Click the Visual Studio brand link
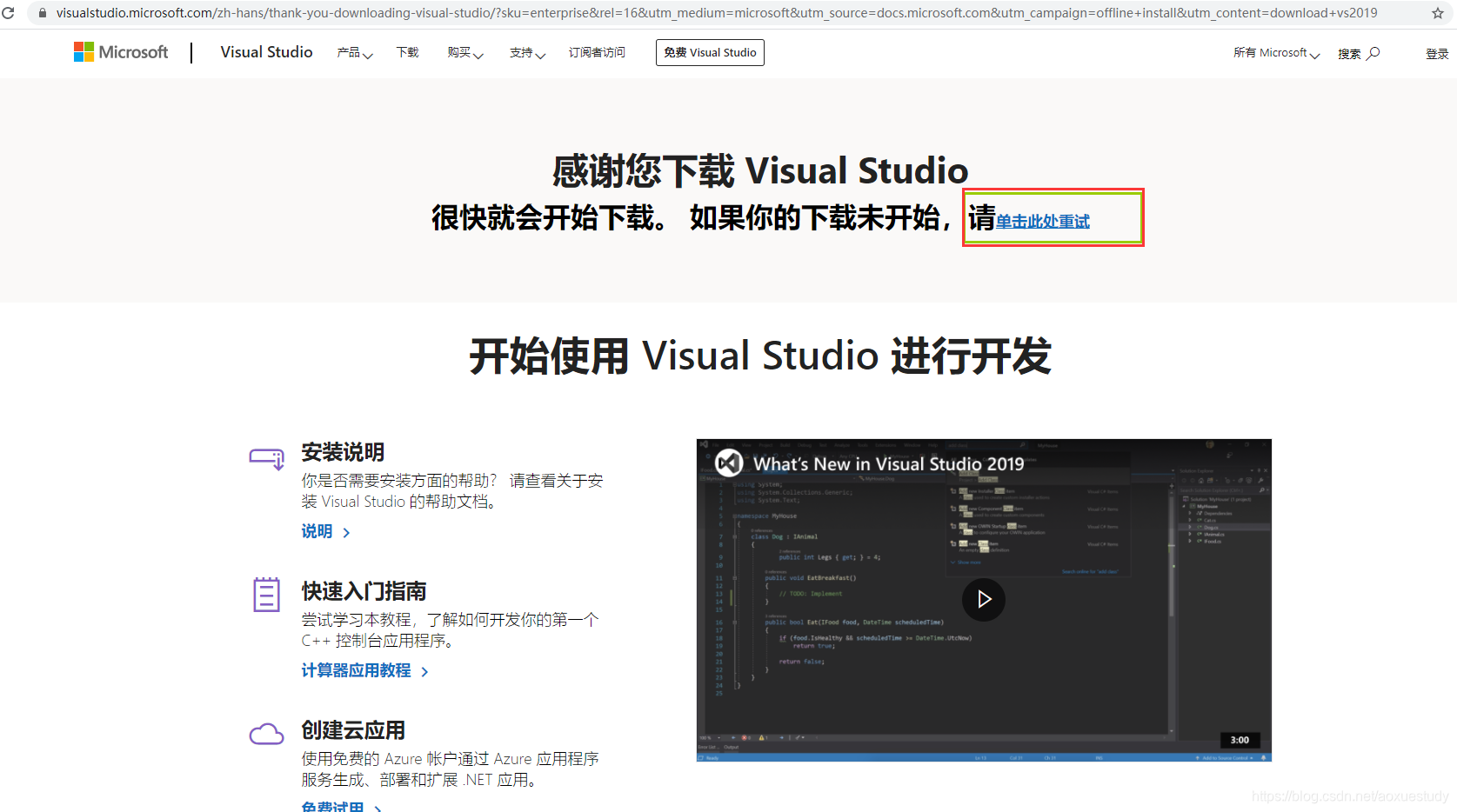Image resolution: width=1457 pixels, height=812 pixels. pyautogui.click(x=266, y=52)
